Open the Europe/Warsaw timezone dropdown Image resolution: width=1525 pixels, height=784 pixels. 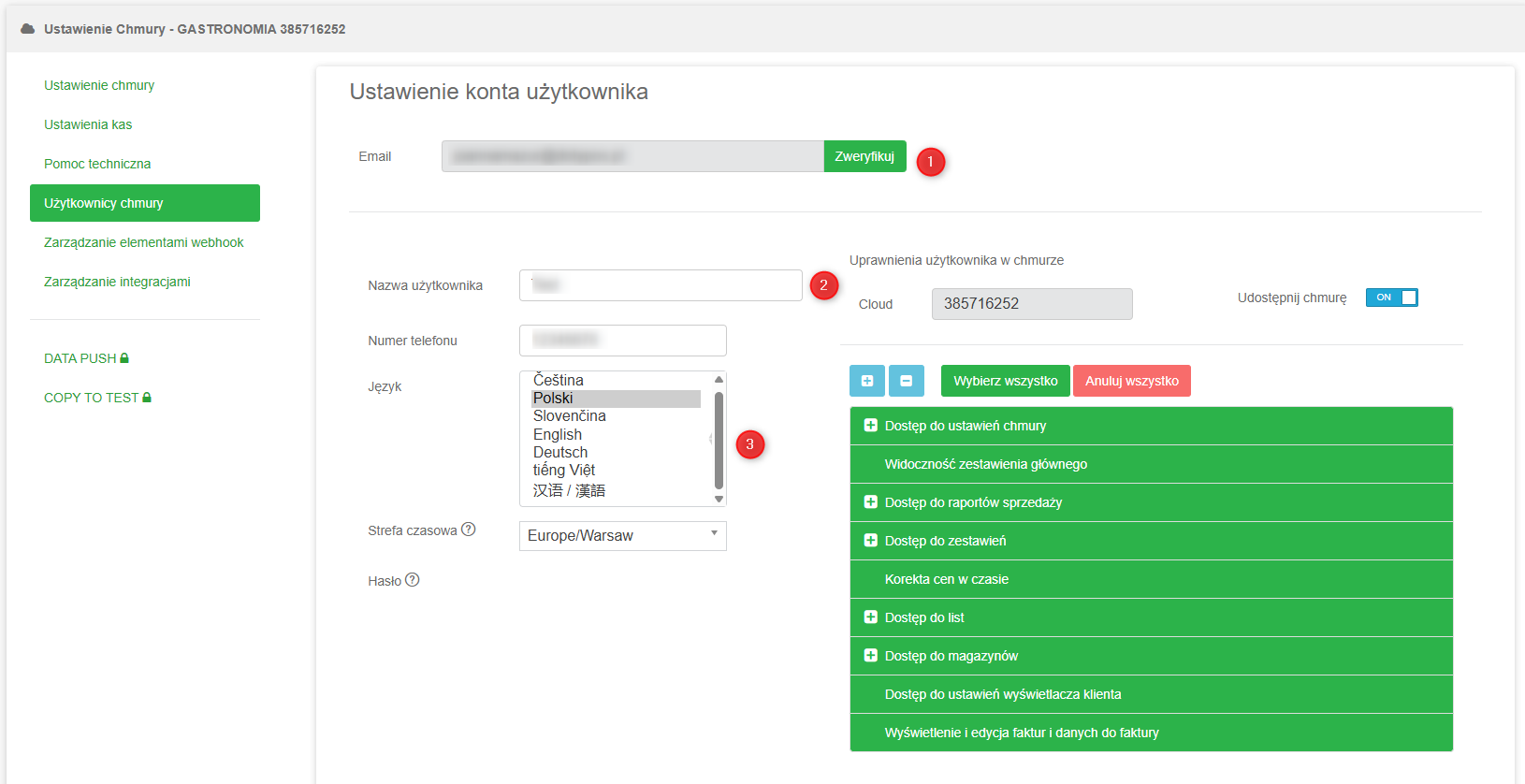pyautogui.click(x=622, y=535)
